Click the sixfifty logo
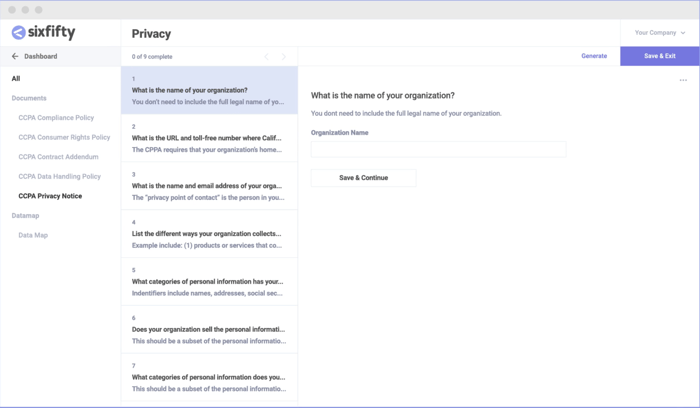Screen dimensions: 700x408 tap(43, 32)
